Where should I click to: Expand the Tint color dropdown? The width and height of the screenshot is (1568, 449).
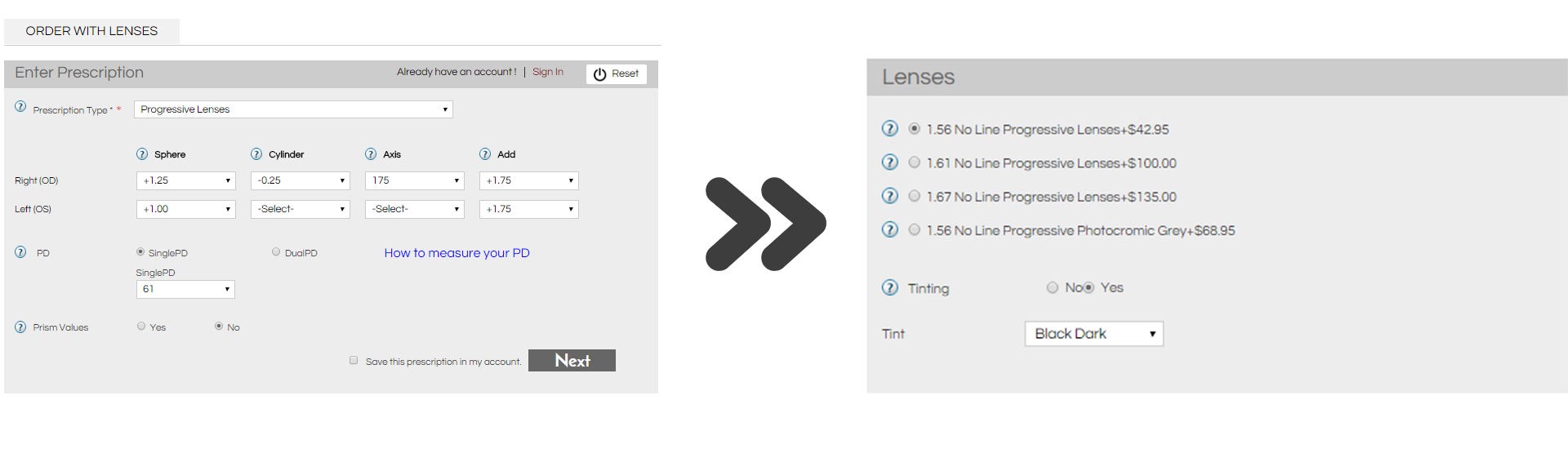tap(1094, 334)
